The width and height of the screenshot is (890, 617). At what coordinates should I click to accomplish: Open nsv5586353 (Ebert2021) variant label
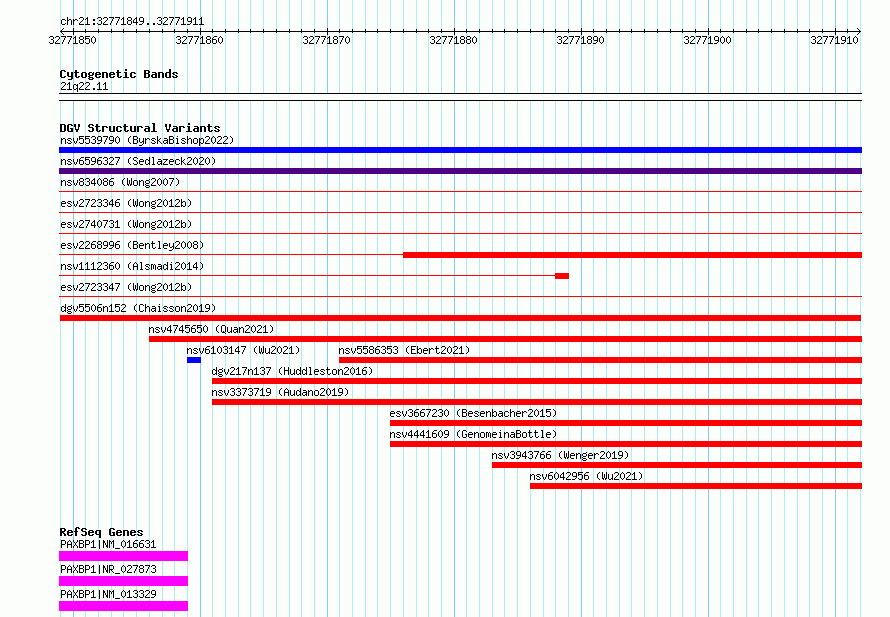click(404, 350)
